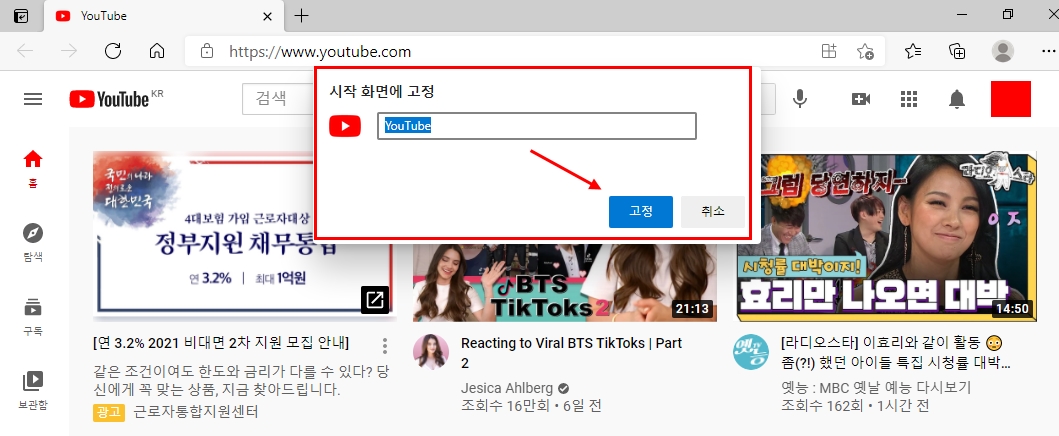Select Home in the sidebar
The width and height of the screenshot is (1059, 436).
[32, 168]
